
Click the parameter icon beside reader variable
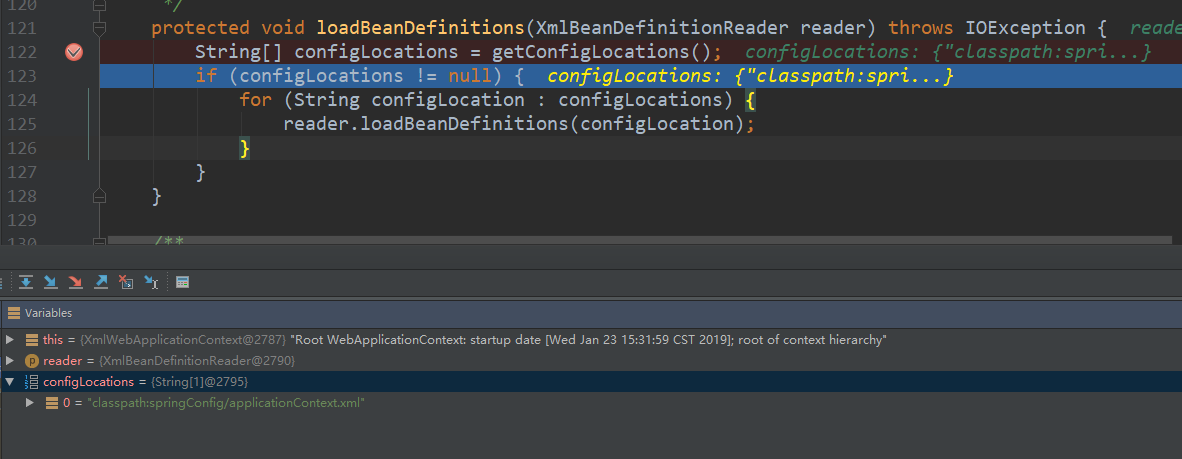(x=32, y=360)
